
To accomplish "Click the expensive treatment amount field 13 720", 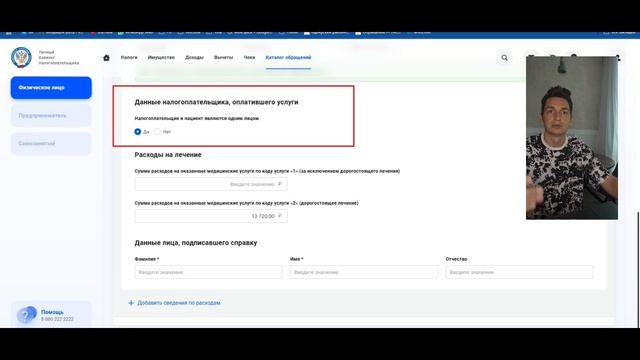I will 211,216.
